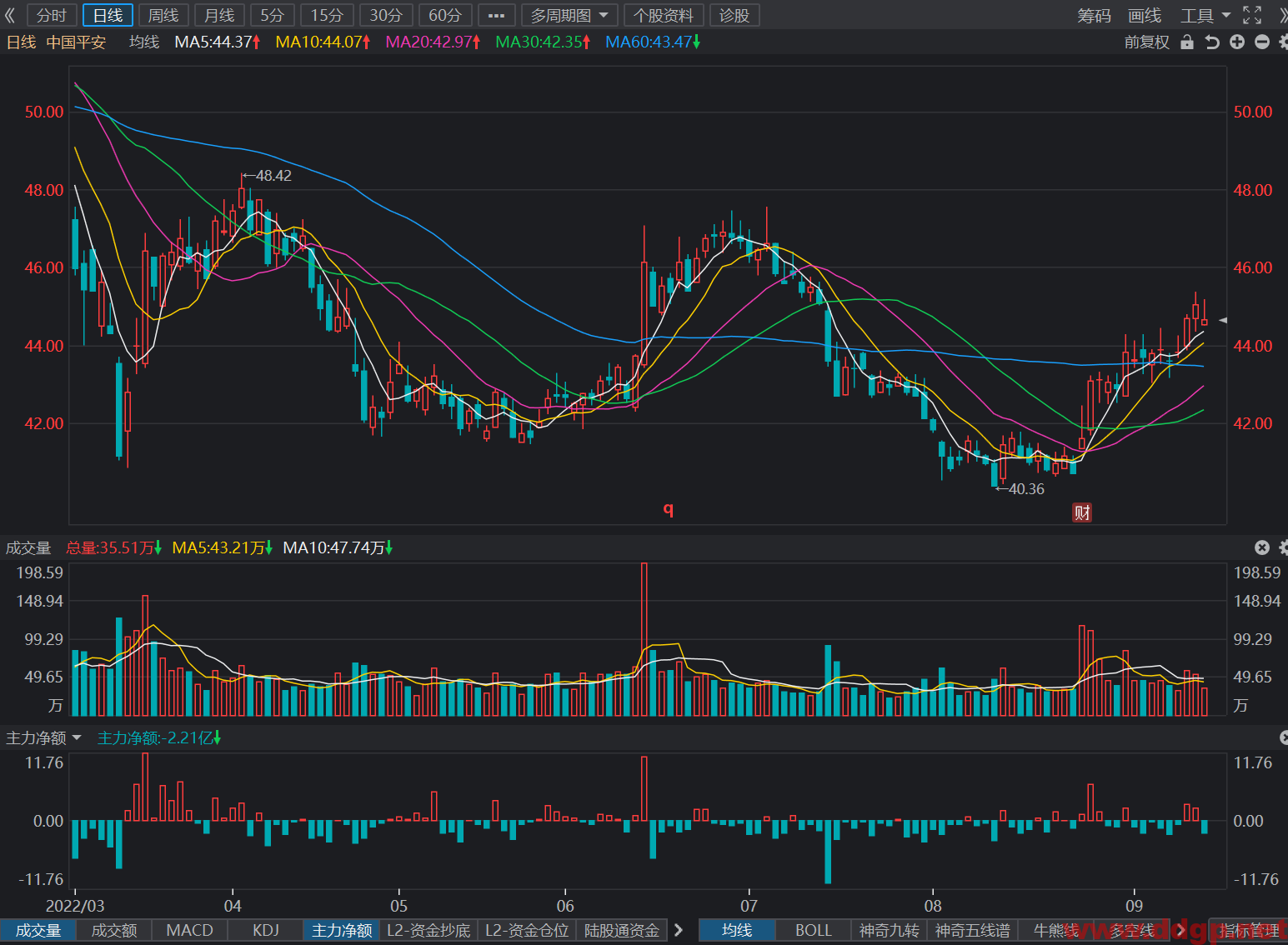Zoom out with the minus circle icon
The image size is (1288, 945).
tap(1262, 42)
